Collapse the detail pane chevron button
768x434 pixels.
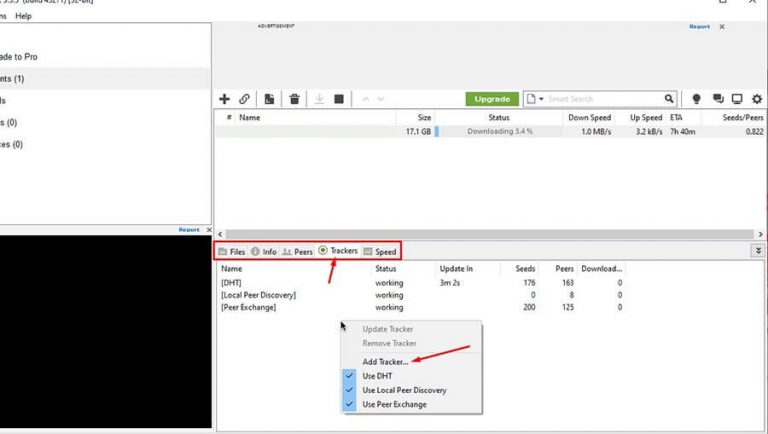[x=758, y=251]
